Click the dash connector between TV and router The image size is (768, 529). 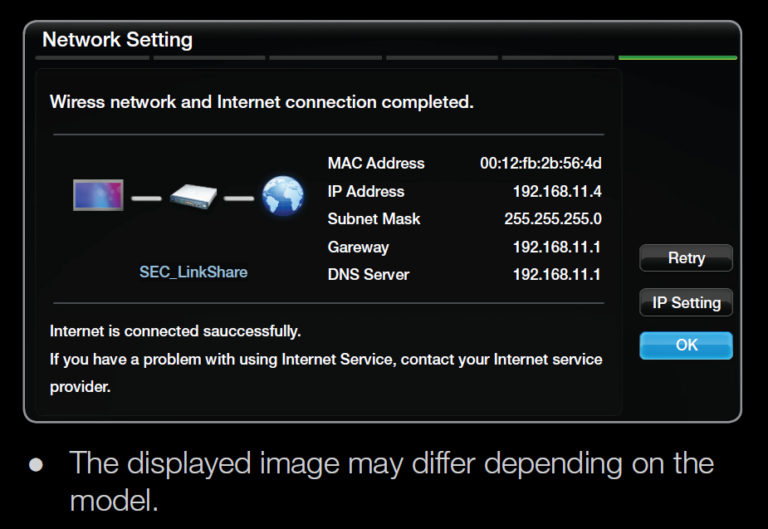(x=146, y=198)
